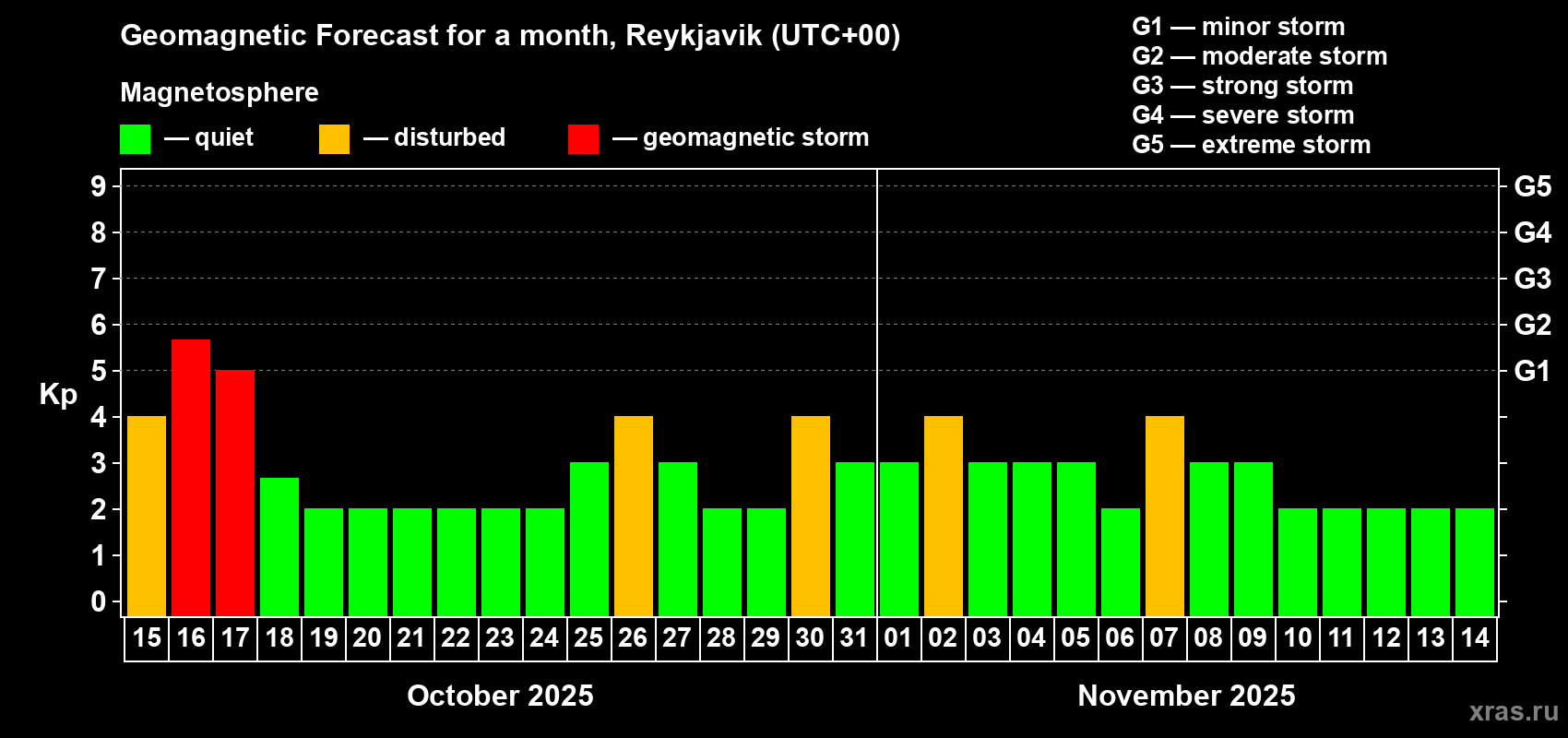Click the 'November 2025' month label
Viewport: 1568px width, 738px height.
click(1187, 696)
